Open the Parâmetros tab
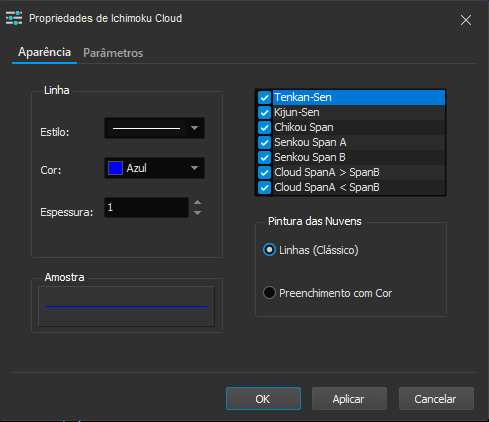Image resolution: width=489 pixels, height=422 pixels. click(x=113, y=53)
